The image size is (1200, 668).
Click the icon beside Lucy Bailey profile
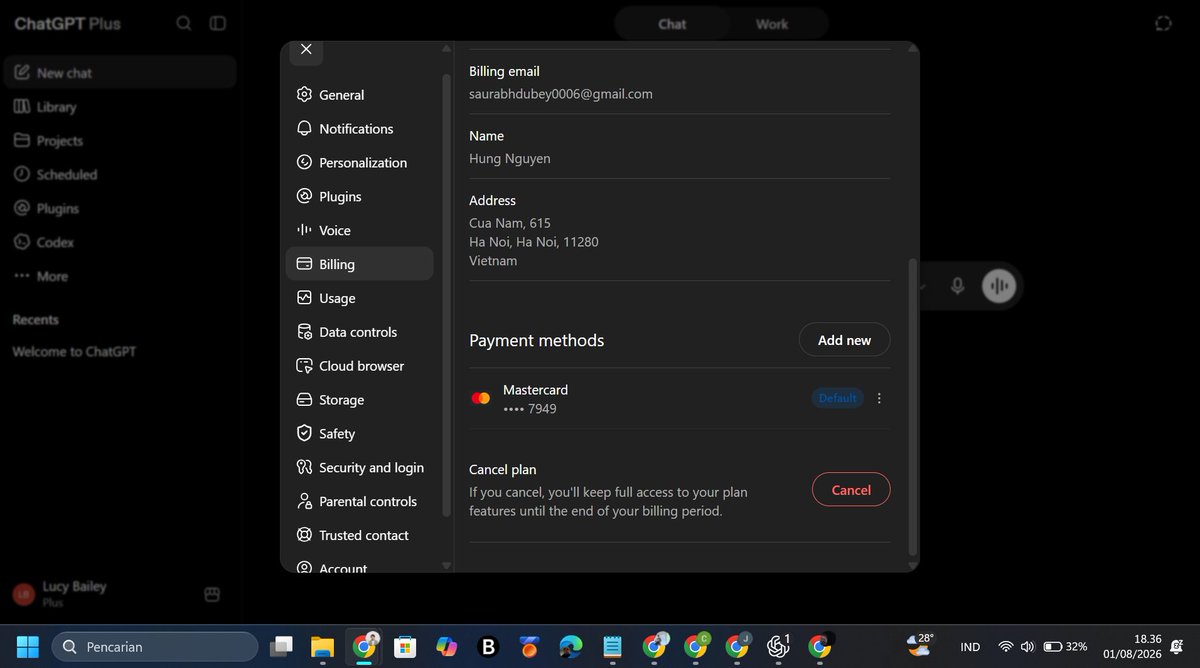(x=212, y=594)
